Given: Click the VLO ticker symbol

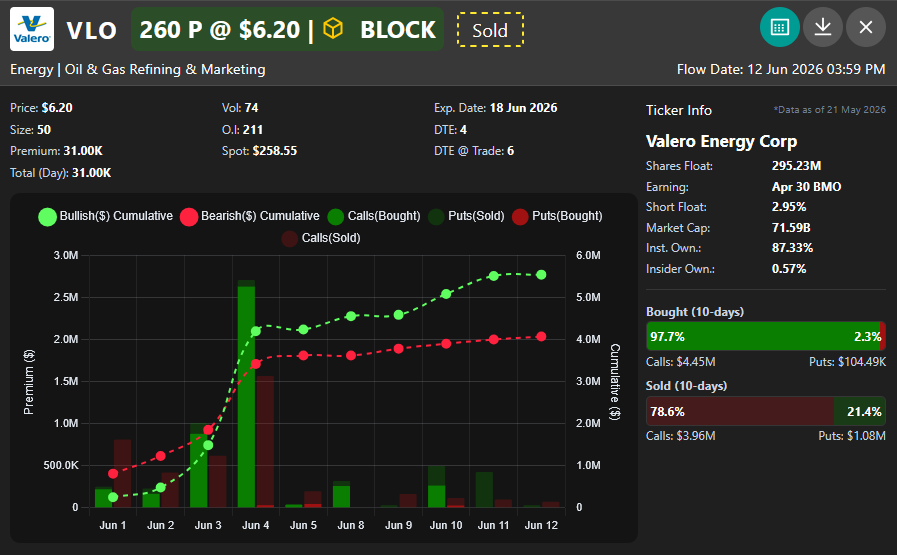Looking at the screenshot, I should pos(92,30).
